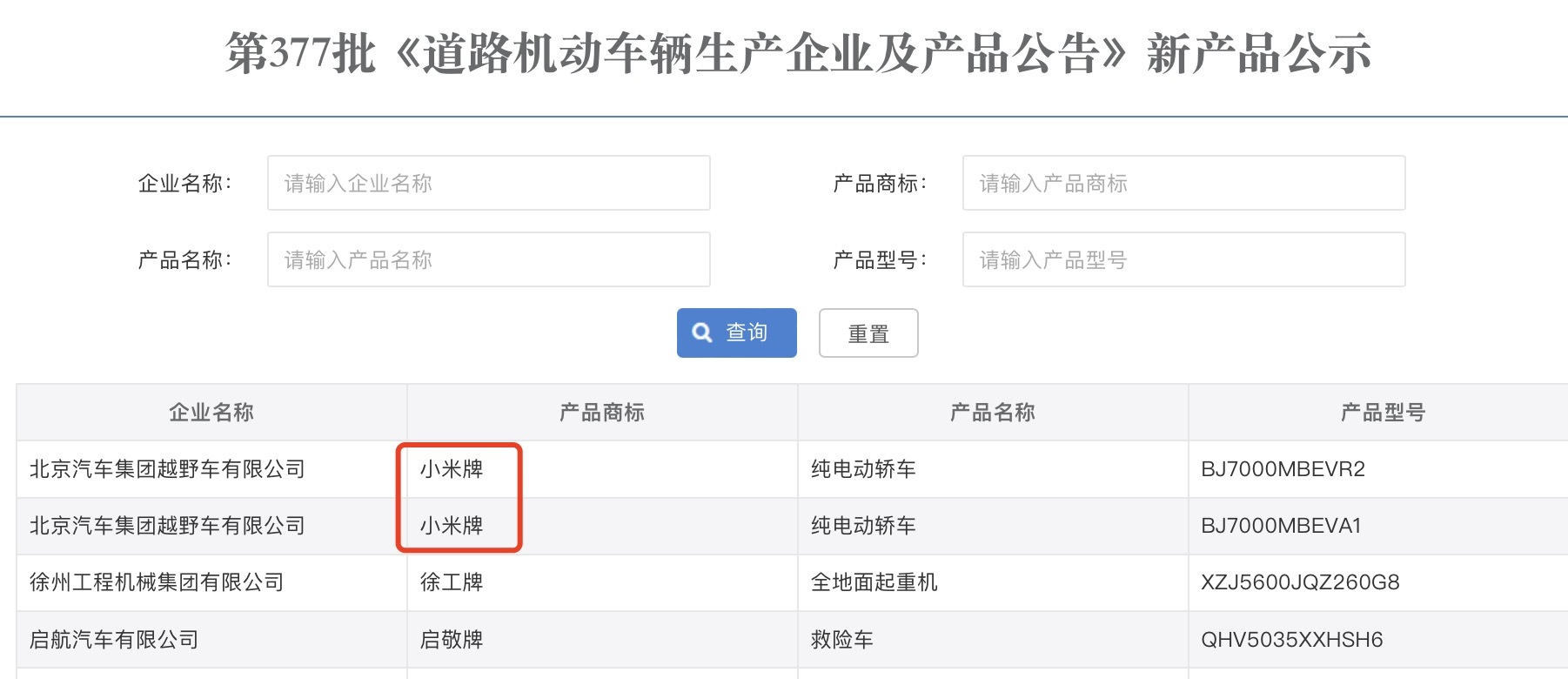
Task: Click into the 产品名称 input field
Action: pyautogui.click(x=488, y=259)
